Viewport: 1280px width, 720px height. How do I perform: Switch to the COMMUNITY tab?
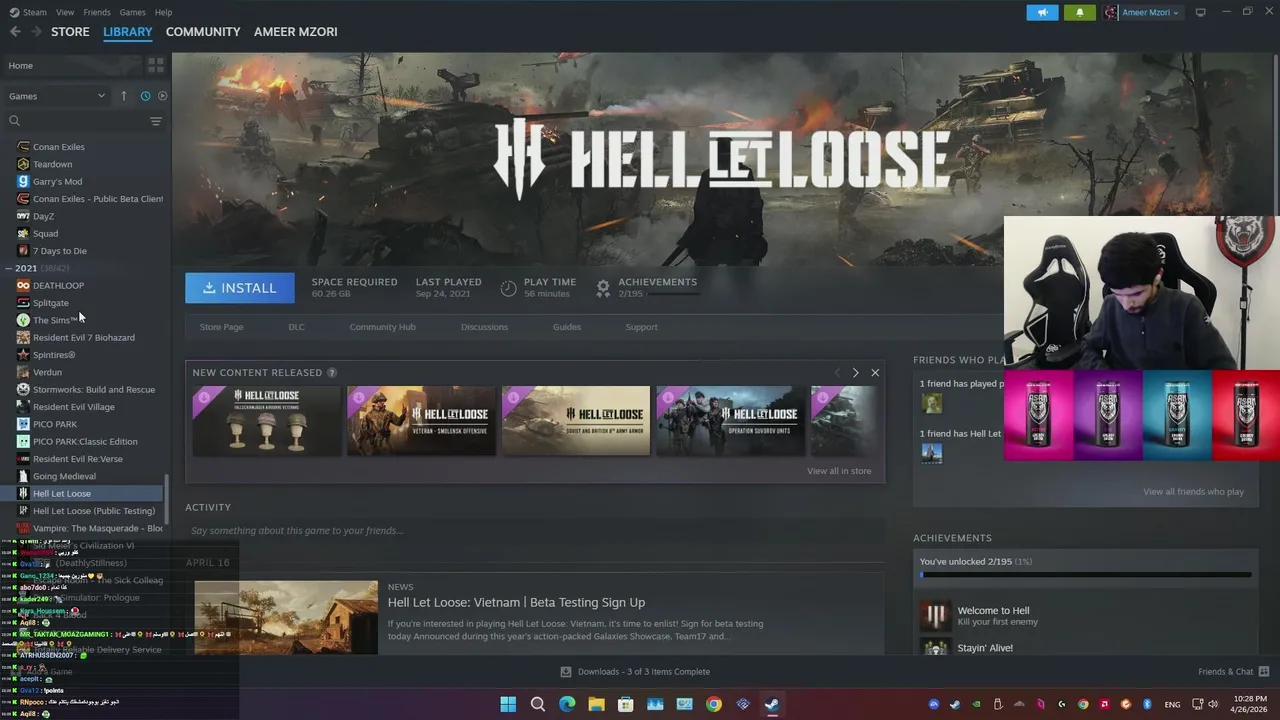click(x=203, y=32)
